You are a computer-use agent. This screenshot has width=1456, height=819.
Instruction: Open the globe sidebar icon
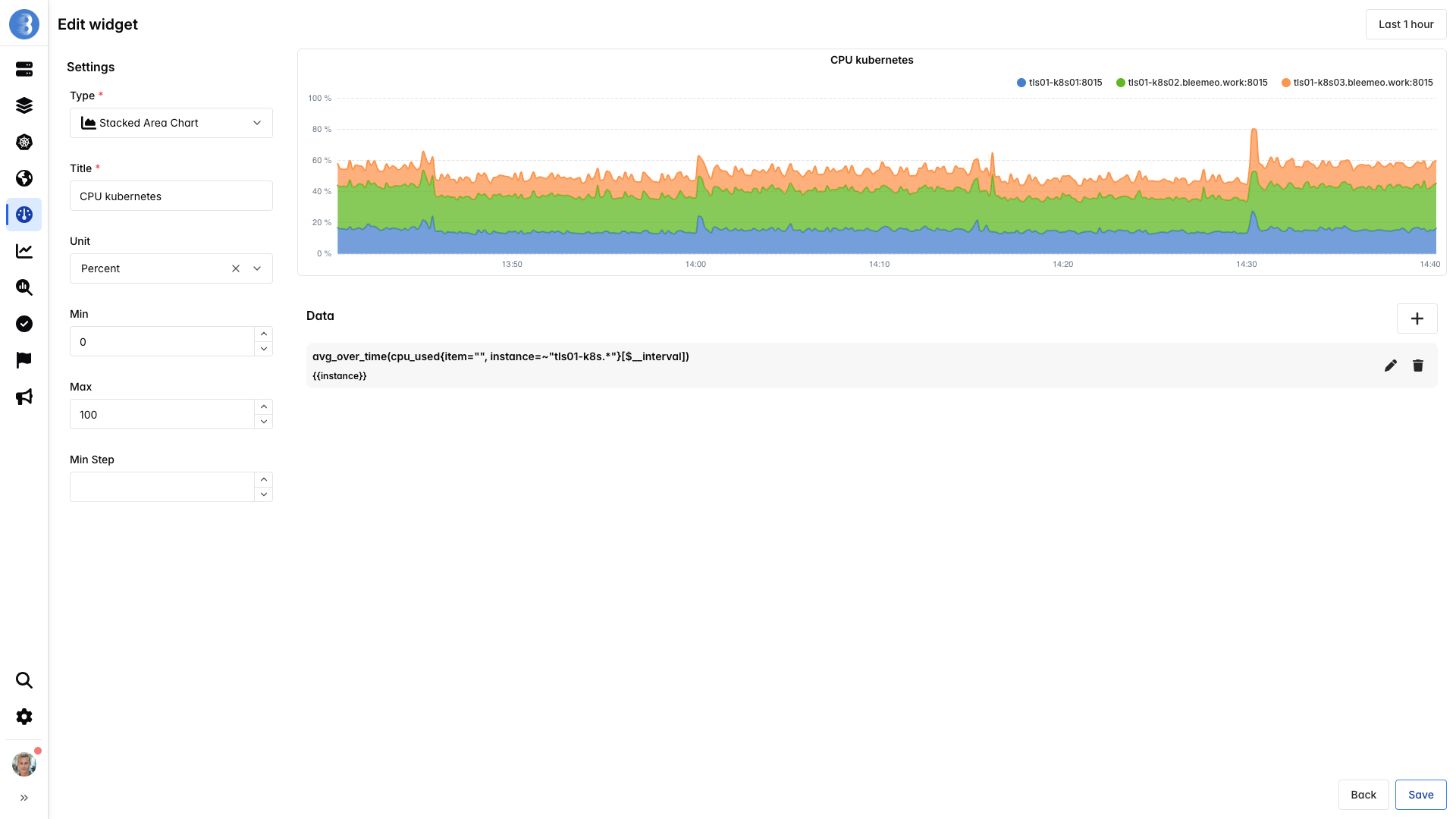coord(24,178)
